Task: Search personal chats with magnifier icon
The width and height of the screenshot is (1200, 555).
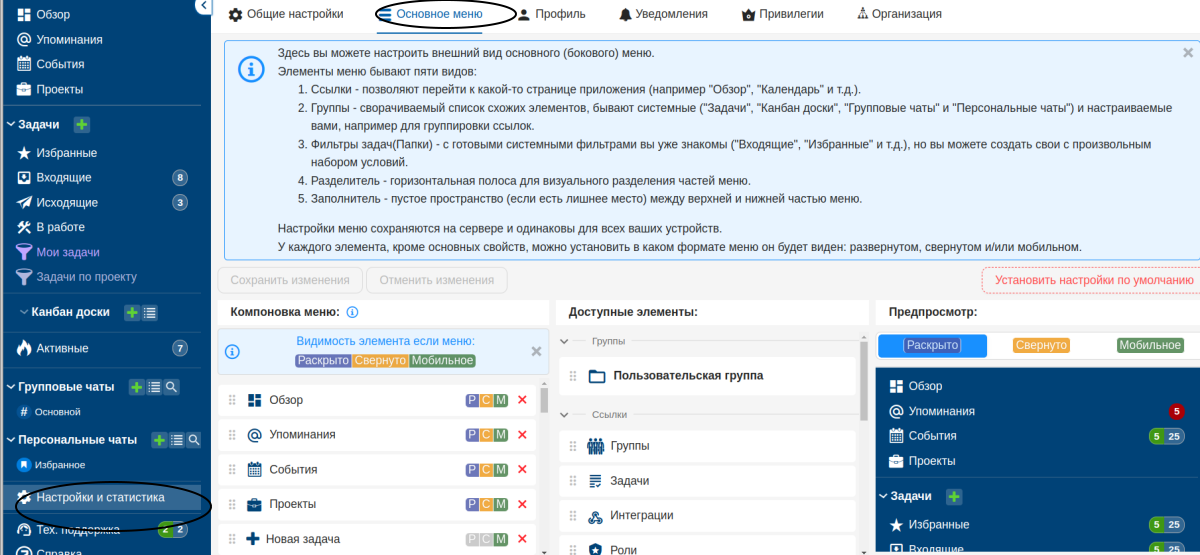Action: click(x=194, y=440)
